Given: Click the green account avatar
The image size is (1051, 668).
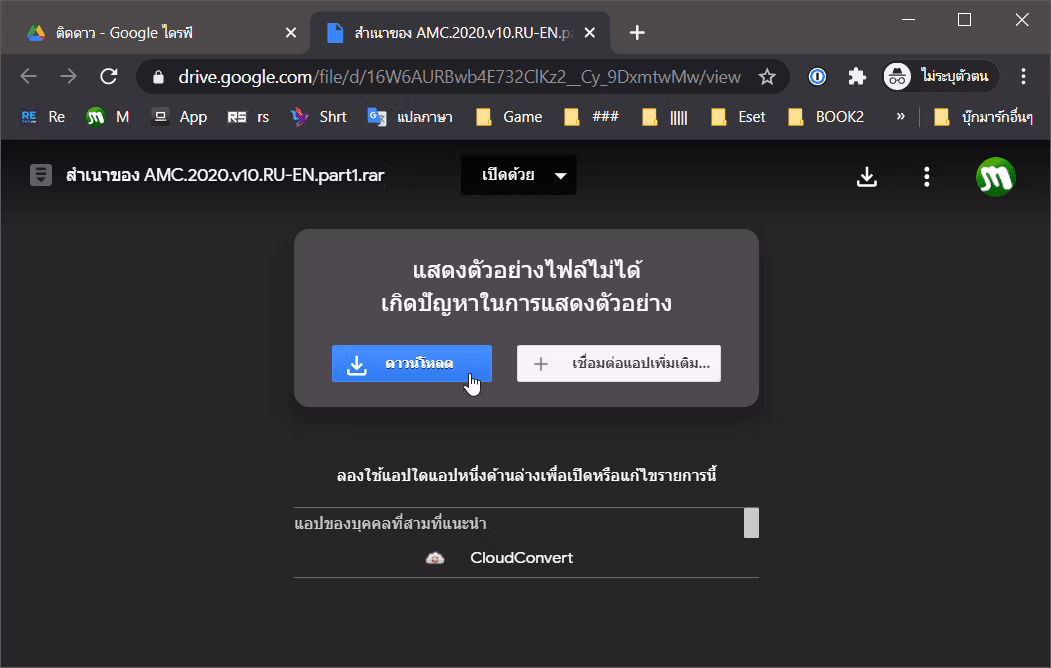Looking at the screenshot, I should [995, 177].
